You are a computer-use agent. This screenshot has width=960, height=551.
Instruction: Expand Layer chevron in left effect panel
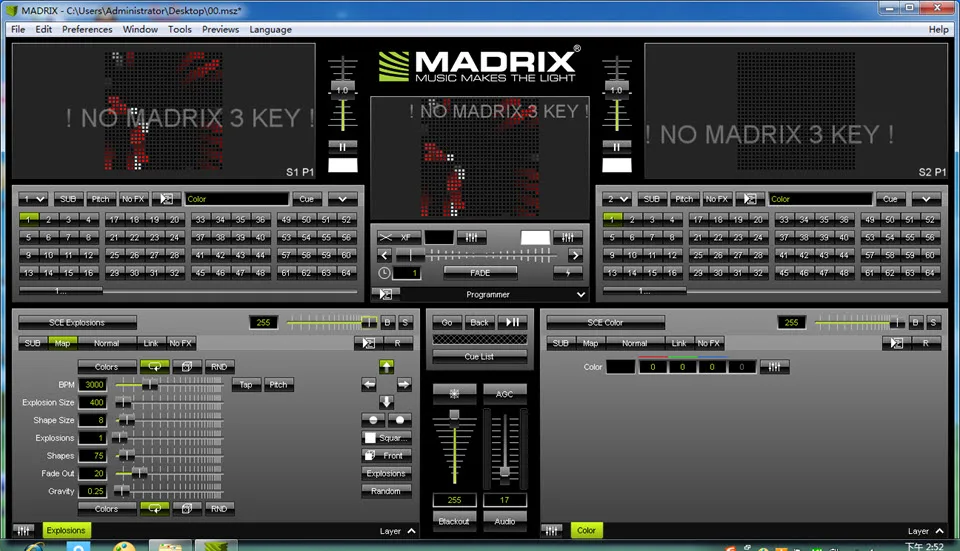click(x=411, y=531)
